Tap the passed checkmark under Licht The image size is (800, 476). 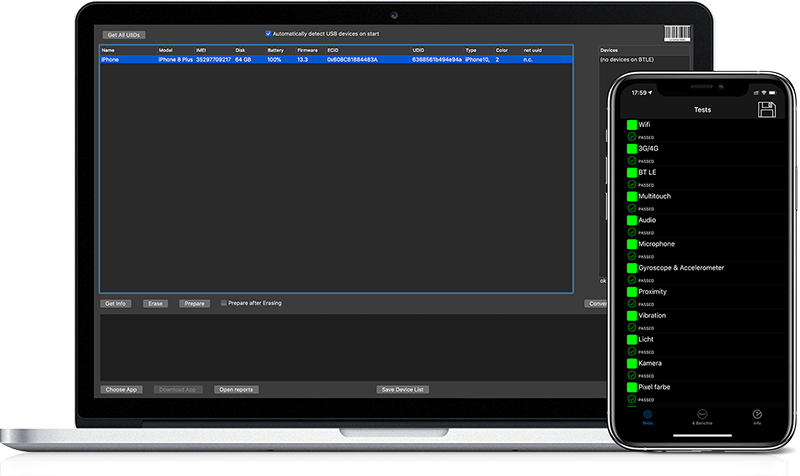632,352
